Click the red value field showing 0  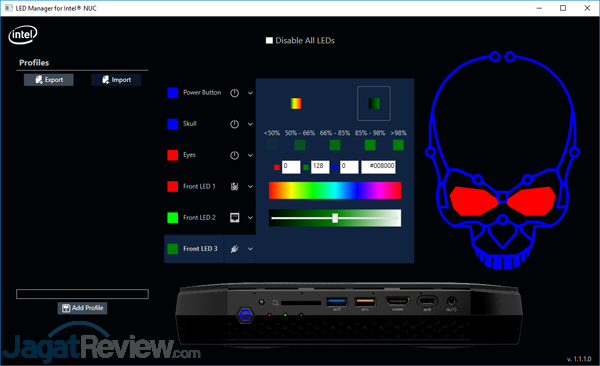click(291, 167)
